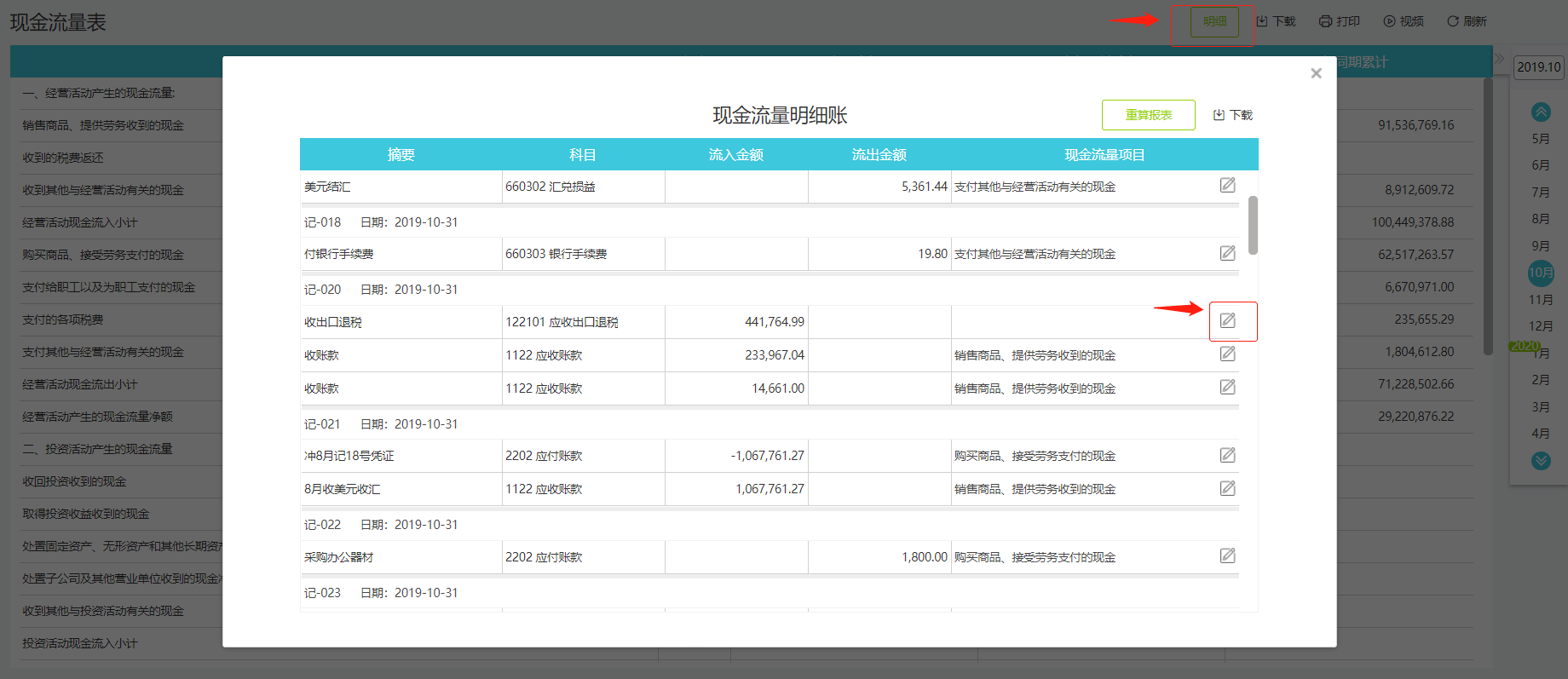The width and height of the screenshot is (1568, 679).
Task: Select 7月 in period list
Action: tap(1541, 193)
